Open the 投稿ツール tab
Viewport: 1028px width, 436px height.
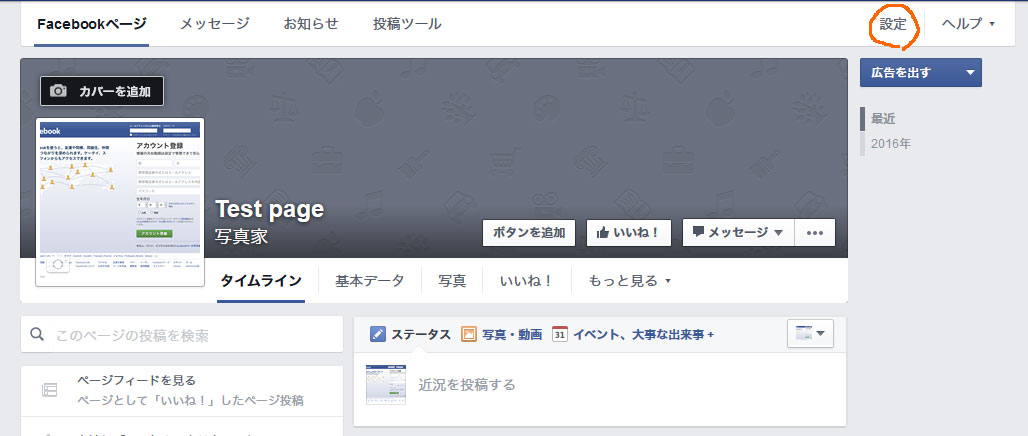[x=407, y=24]
